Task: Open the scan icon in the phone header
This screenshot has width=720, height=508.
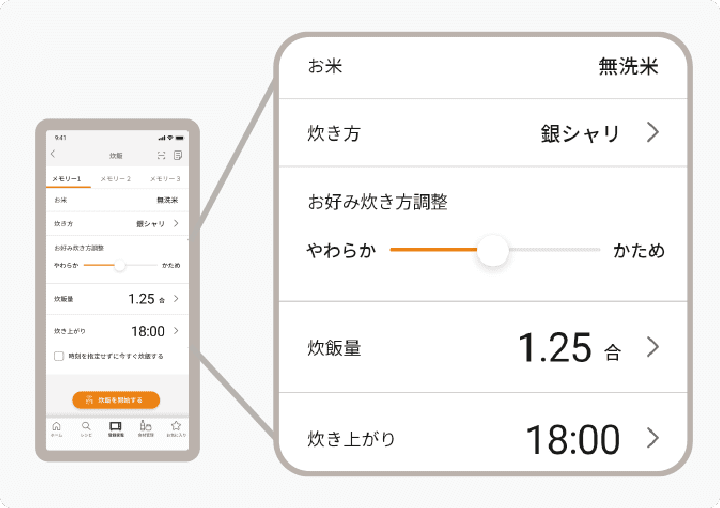Action: pyautogui.click(x=161, y=156)
